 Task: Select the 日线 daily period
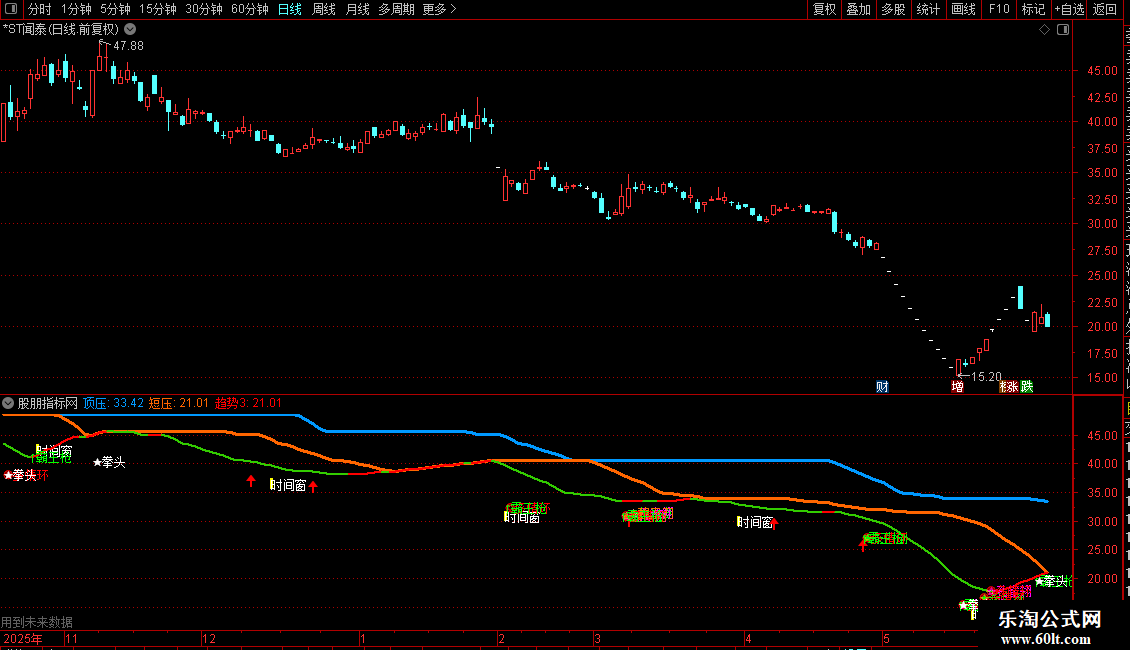[290, 9]
